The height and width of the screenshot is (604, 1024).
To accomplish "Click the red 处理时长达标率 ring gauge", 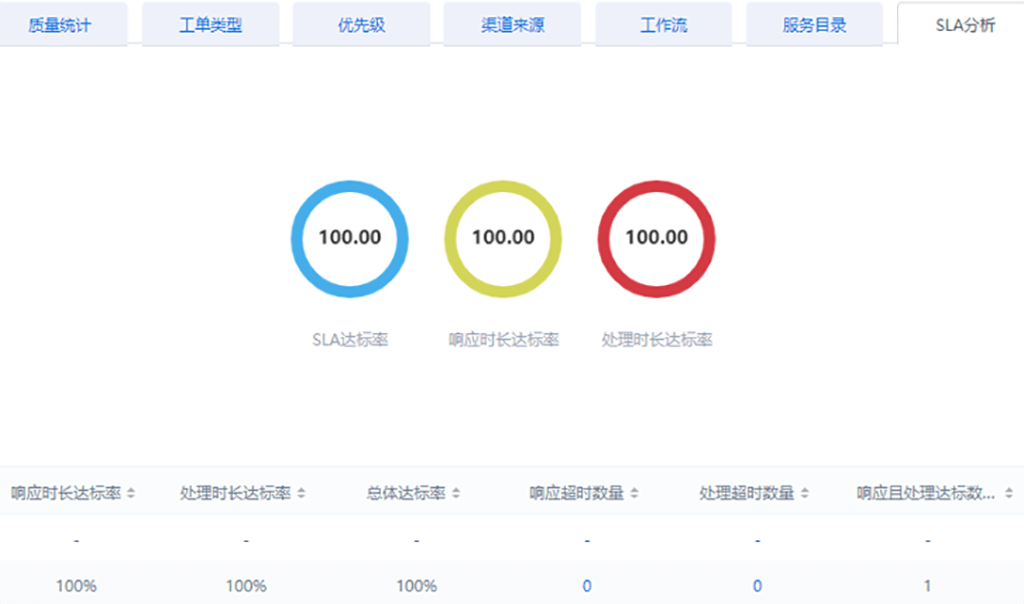I will [x=656, y=238].
